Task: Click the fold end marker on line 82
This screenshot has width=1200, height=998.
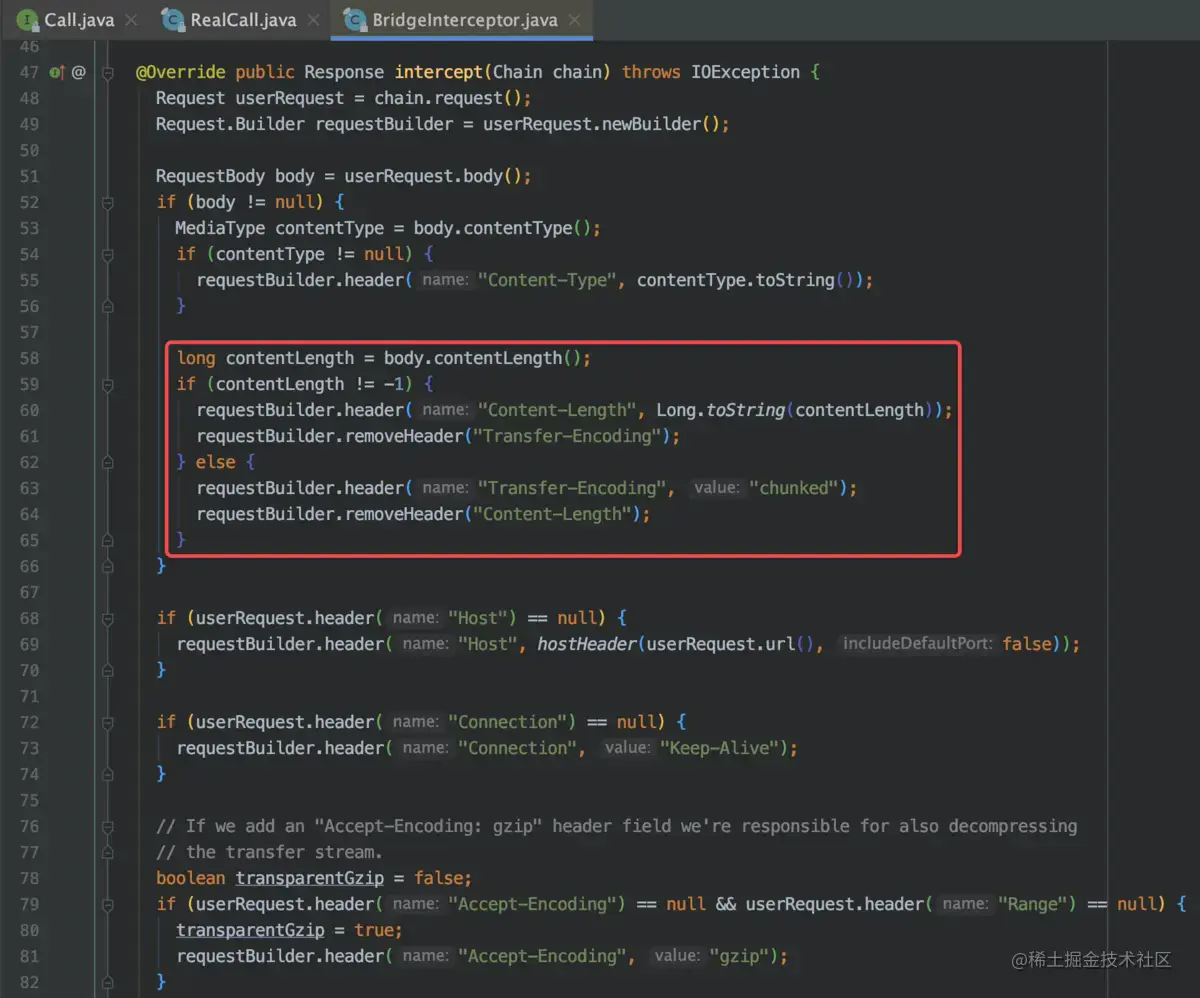Action: 107,982
